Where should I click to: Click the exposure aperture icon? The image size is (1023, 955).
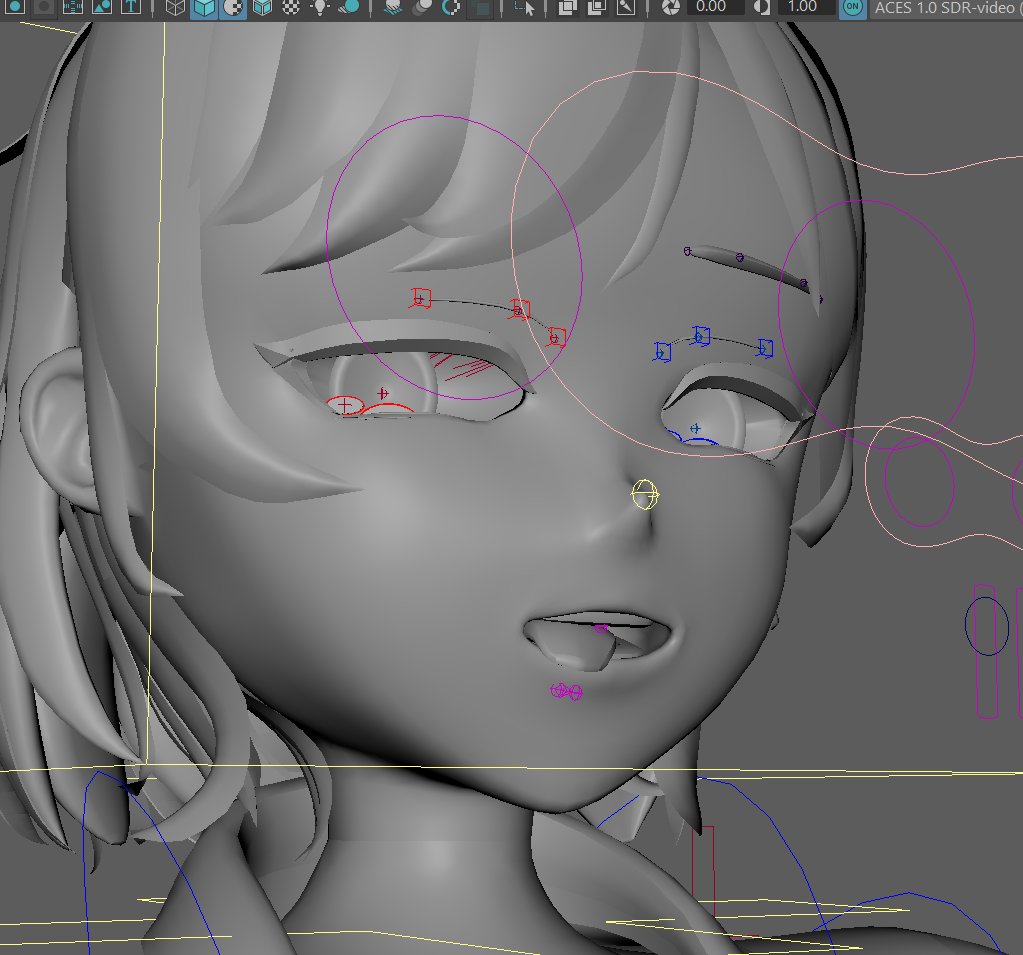(670, 7)
